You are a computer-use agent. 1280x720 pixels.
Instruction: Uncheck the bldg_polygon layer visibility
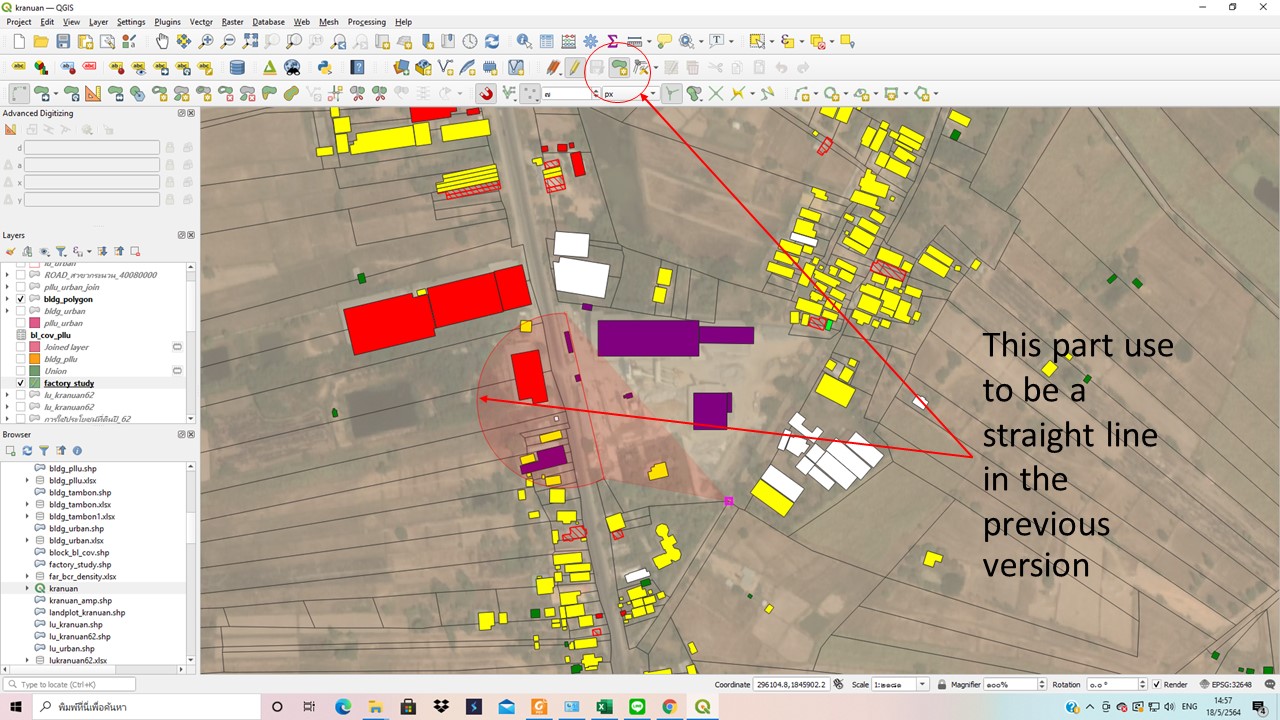coord(19,299)
